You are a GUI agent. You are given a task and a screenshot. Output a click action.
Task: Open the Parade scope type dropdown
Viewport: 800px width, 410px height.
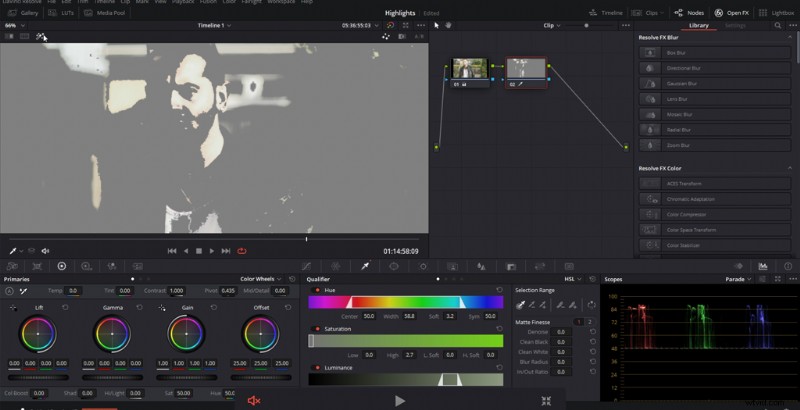738,279
